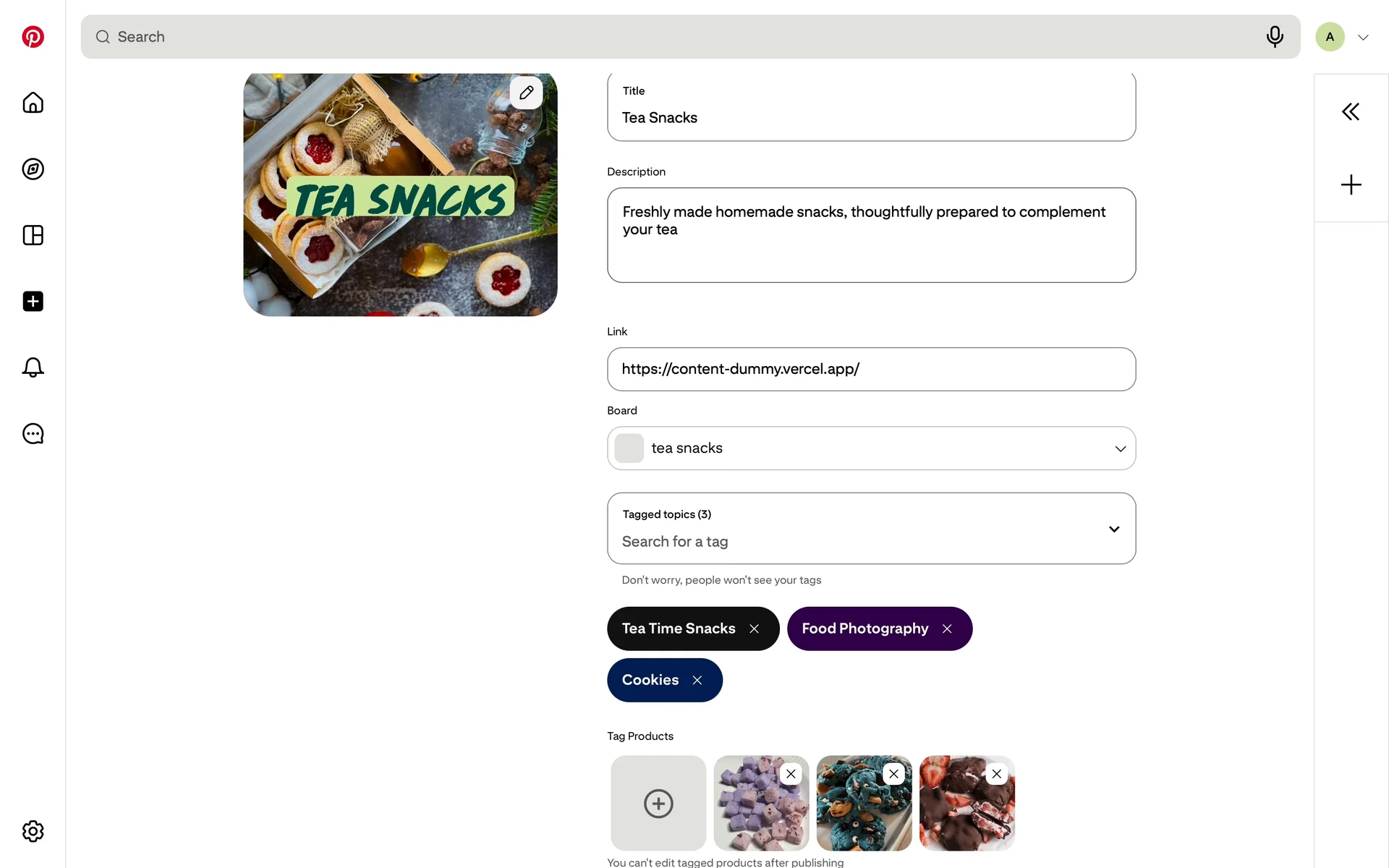Add a tagged product tile
The width and height of the screenshot is (1389, 868).
[x=658, y=803]
